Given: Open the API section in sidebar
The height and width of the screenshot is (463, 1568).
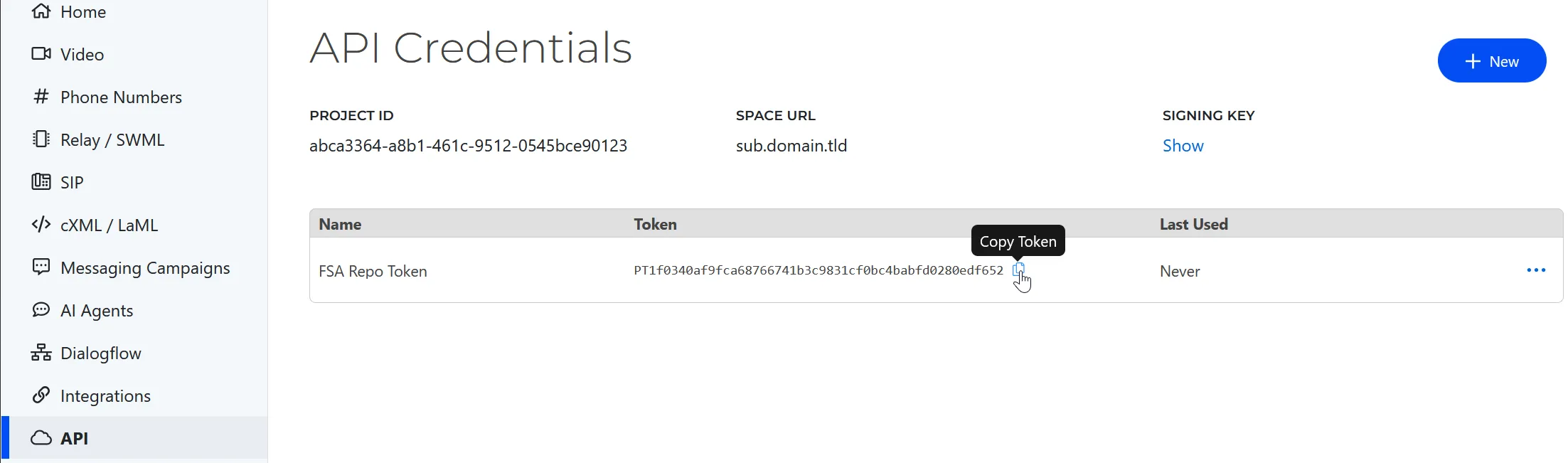Looking at the screenshot, I should [74, 438].
